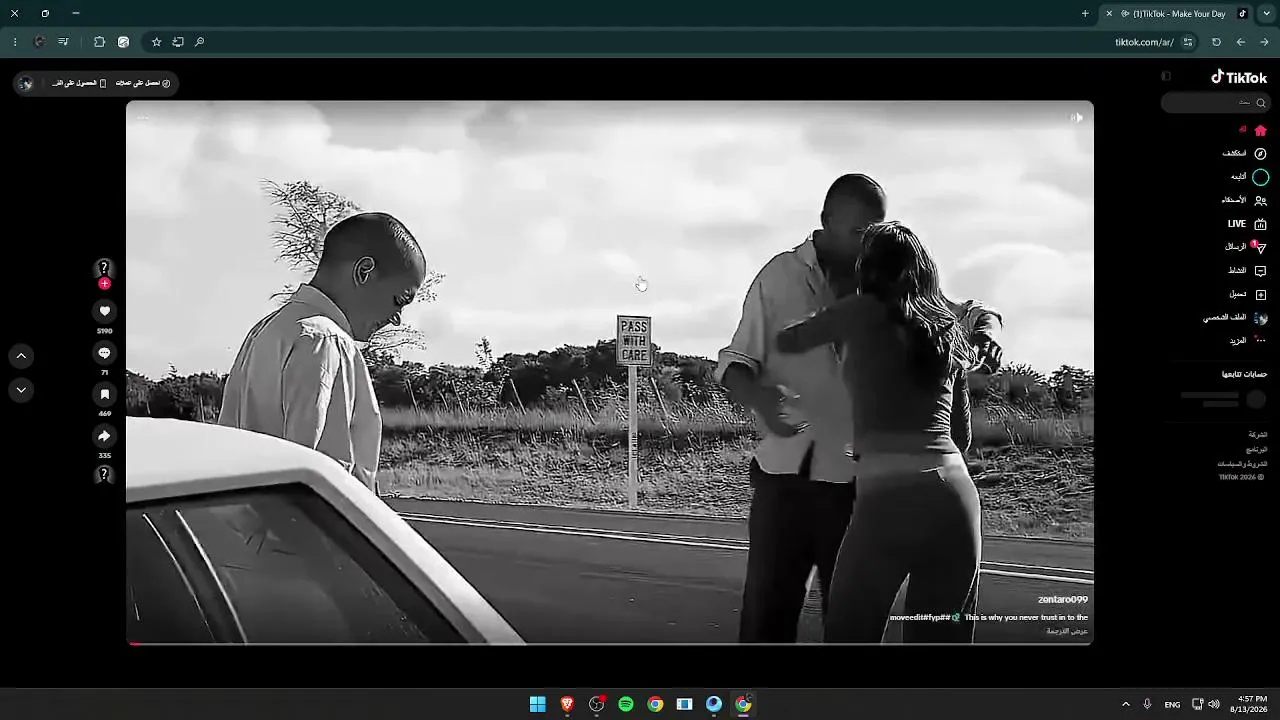Open the Activity inbox icon in sidebar
The height and width of the screenshot is (720, 1280).
point(1260,271)
